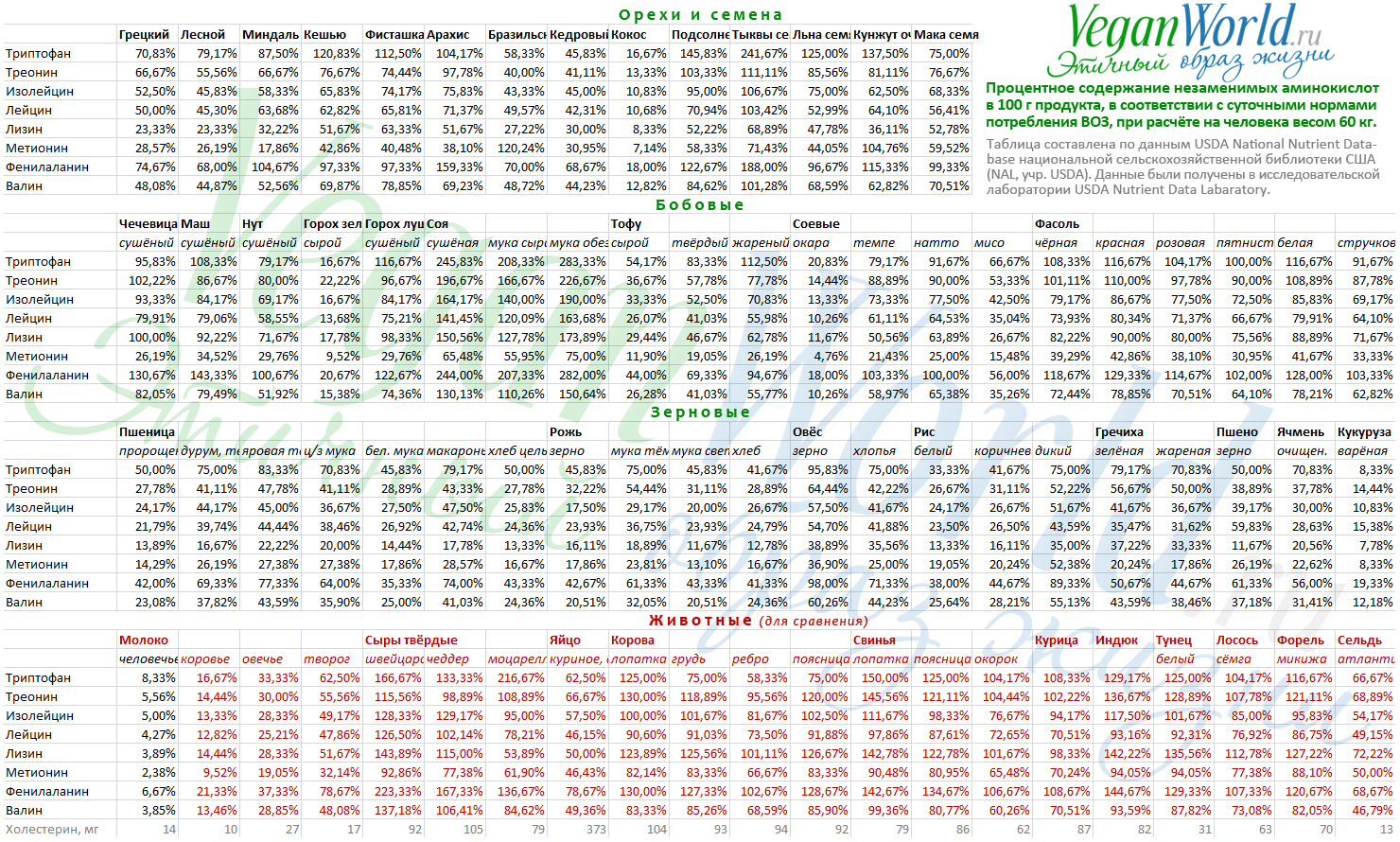This screenshot has width=1400, height=842.
Task: Click the 'Фисташка' column header
Action: click(394, 34)
